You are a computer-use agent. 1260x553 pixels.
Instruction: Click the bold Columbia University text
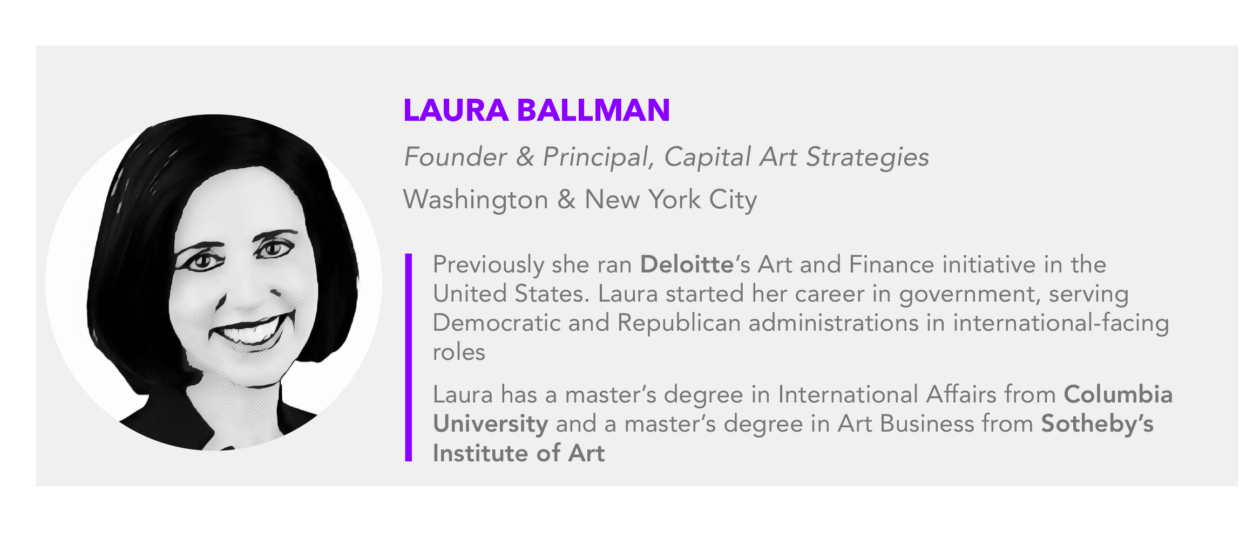(803, 409)
